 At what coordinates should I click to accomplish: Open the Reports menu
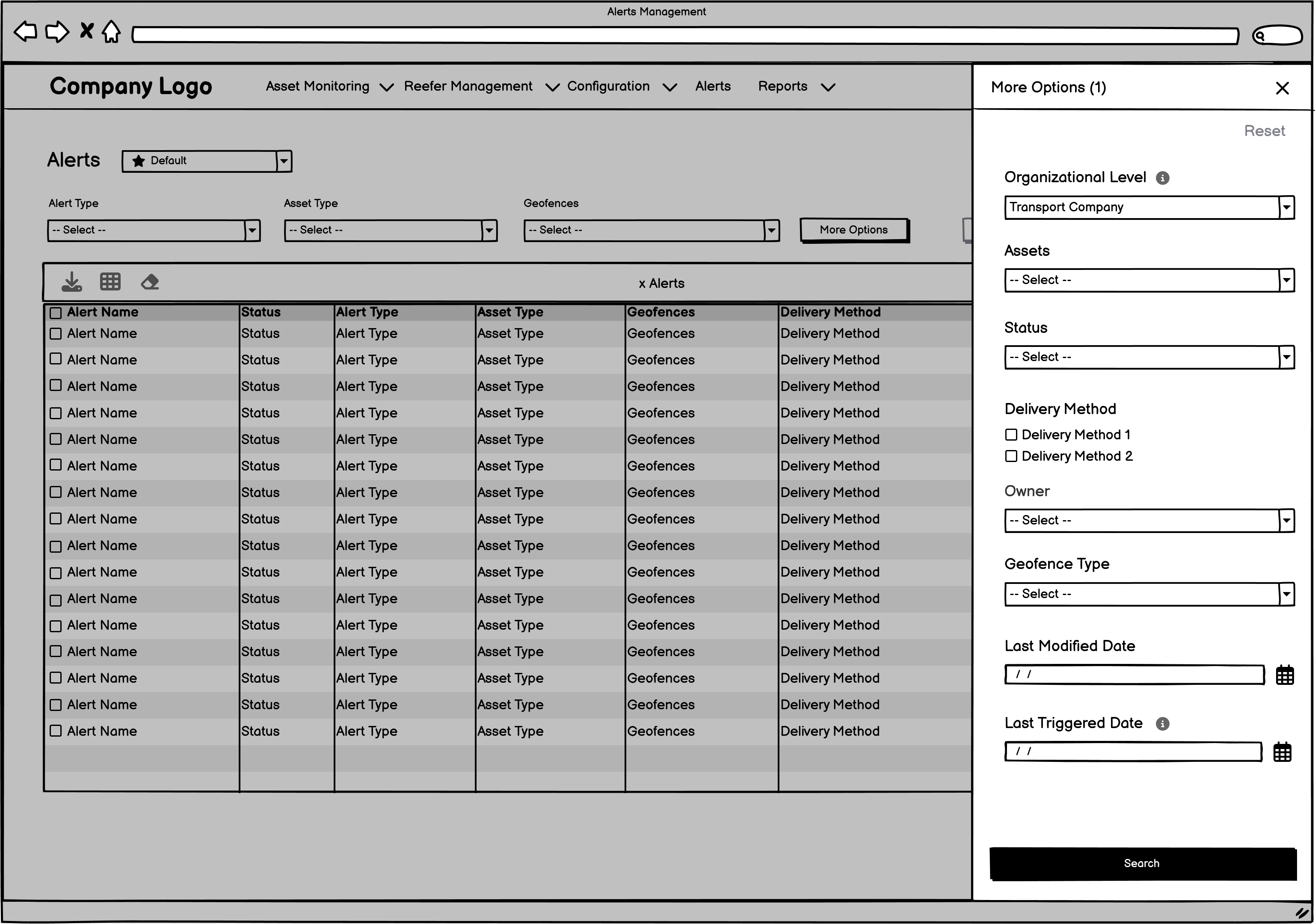click(797, 86)
